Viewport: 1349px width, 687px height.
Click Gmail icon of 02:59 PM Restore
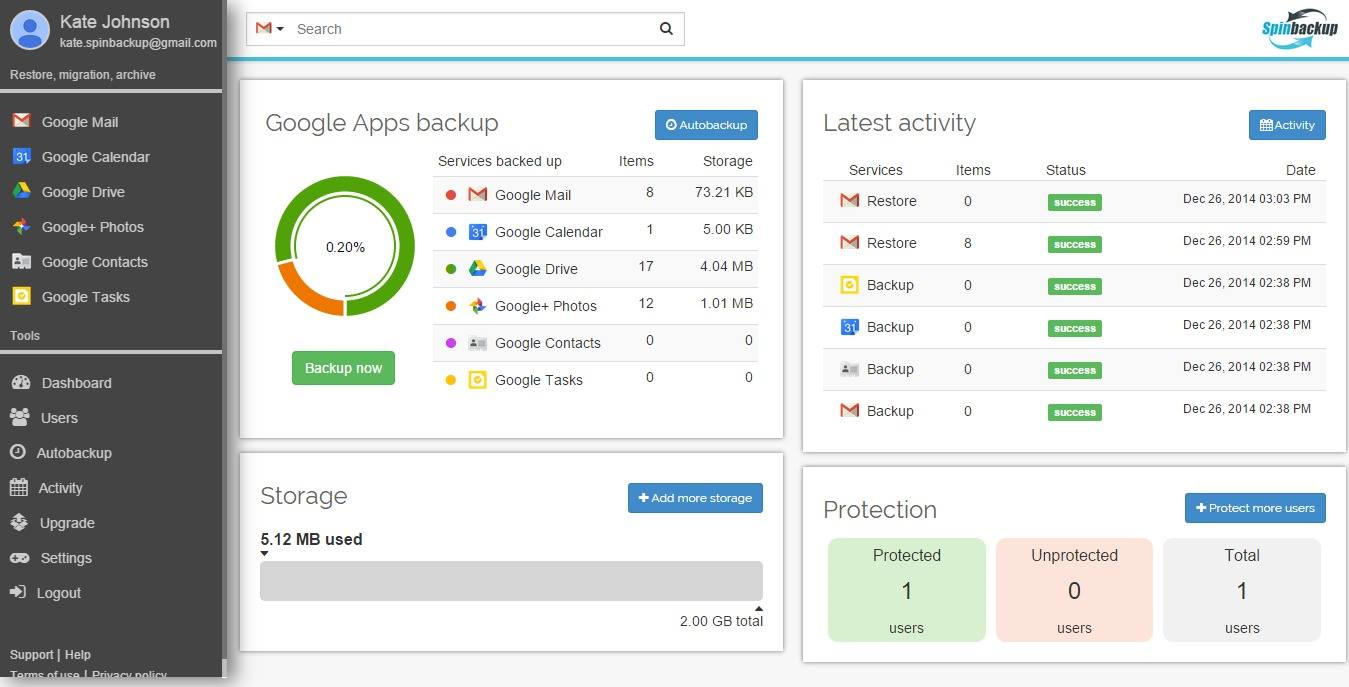tap(849, 243)
